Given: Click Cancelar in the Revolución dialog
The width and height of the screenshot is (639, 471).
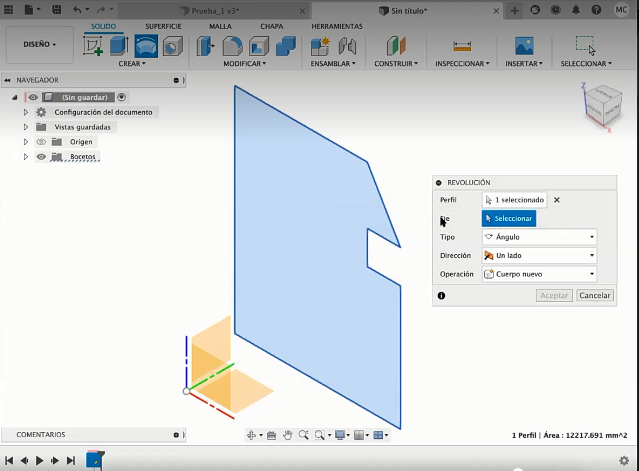Looking at the screenshot, I should pos(595,295).
